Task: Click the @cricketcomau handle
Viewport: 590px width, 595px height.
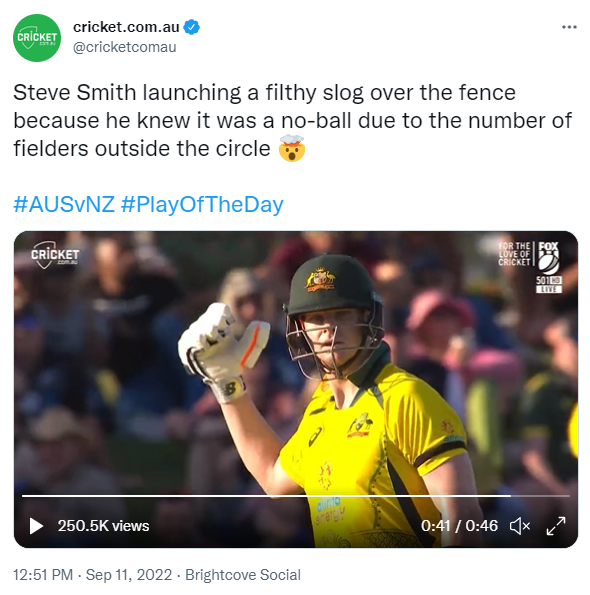Action: (124, 47)
